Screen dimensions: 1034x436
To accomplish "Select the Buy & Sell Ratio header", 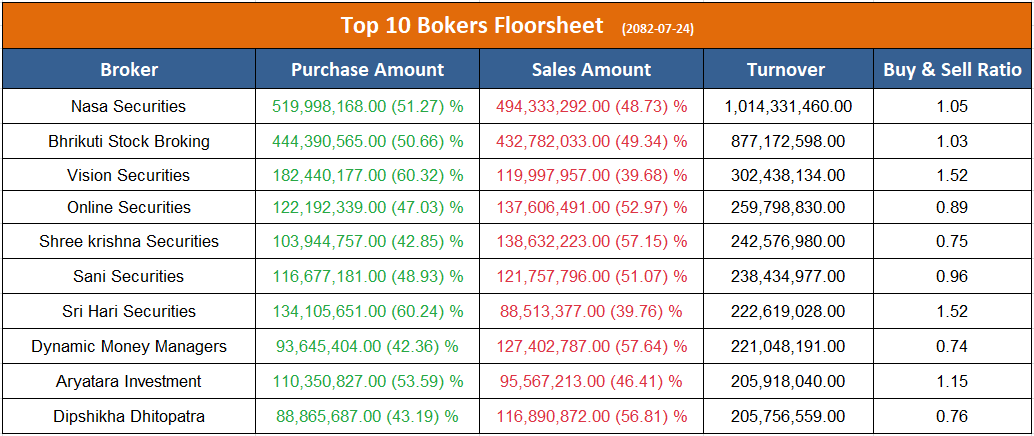I will tap(952, 69).
